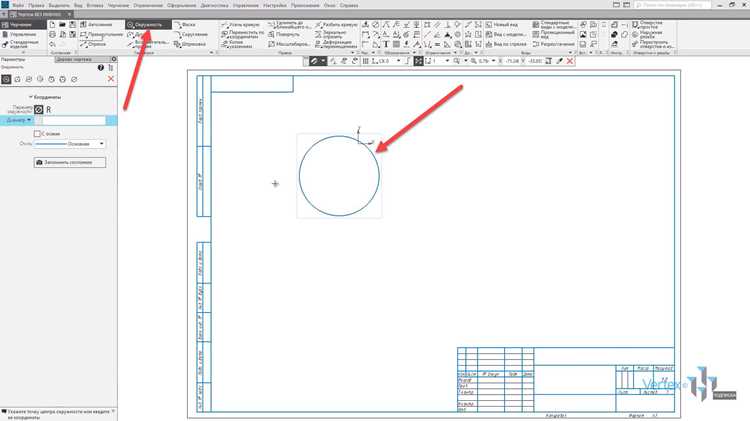Switch to the Параметры tab
The image size is (750, 421).
(13, 59)
